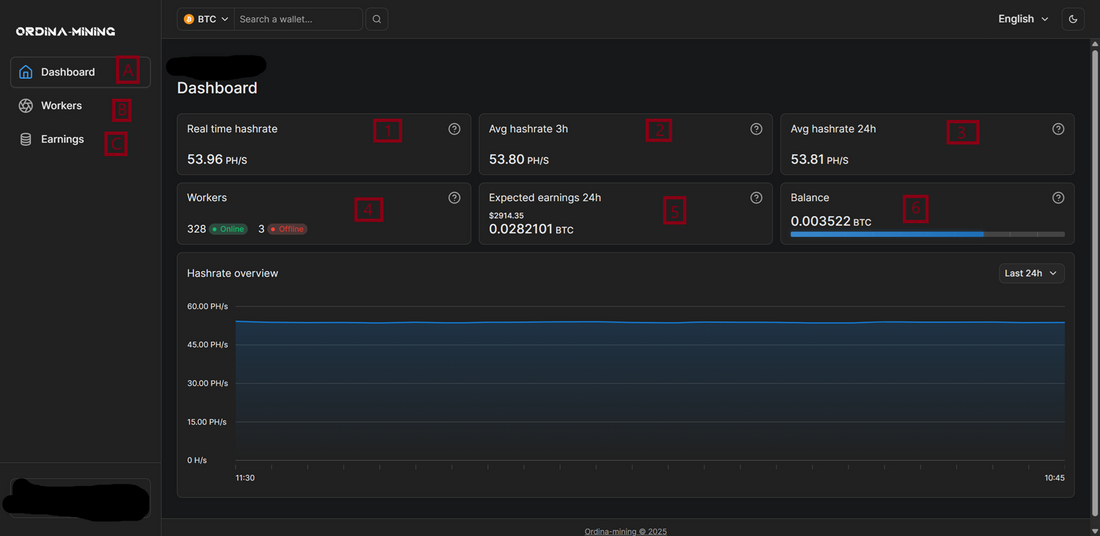Click the Ordina-Mining logo

pos(65,32)
